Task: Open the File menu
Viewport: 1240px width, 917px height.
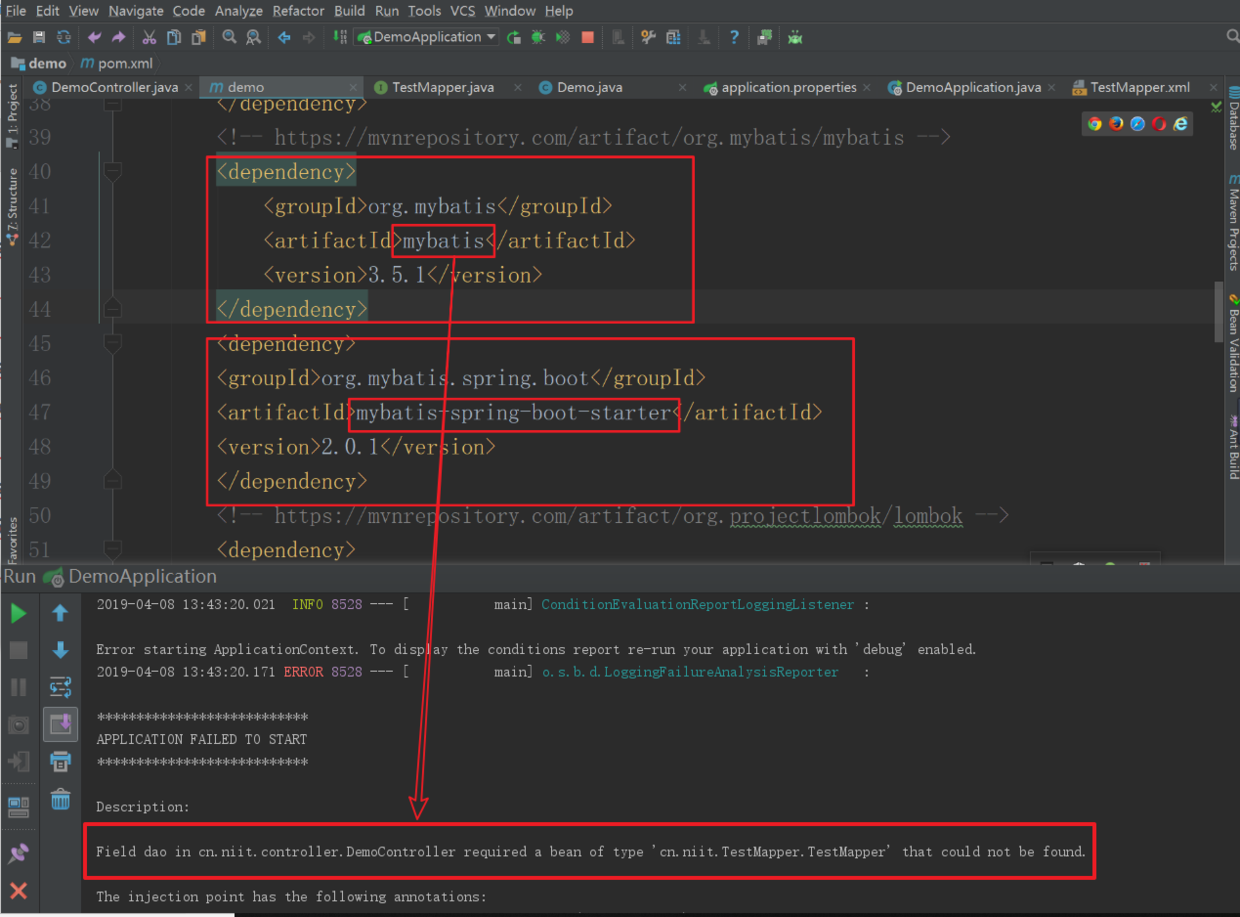Action: [x=16, y=10]
